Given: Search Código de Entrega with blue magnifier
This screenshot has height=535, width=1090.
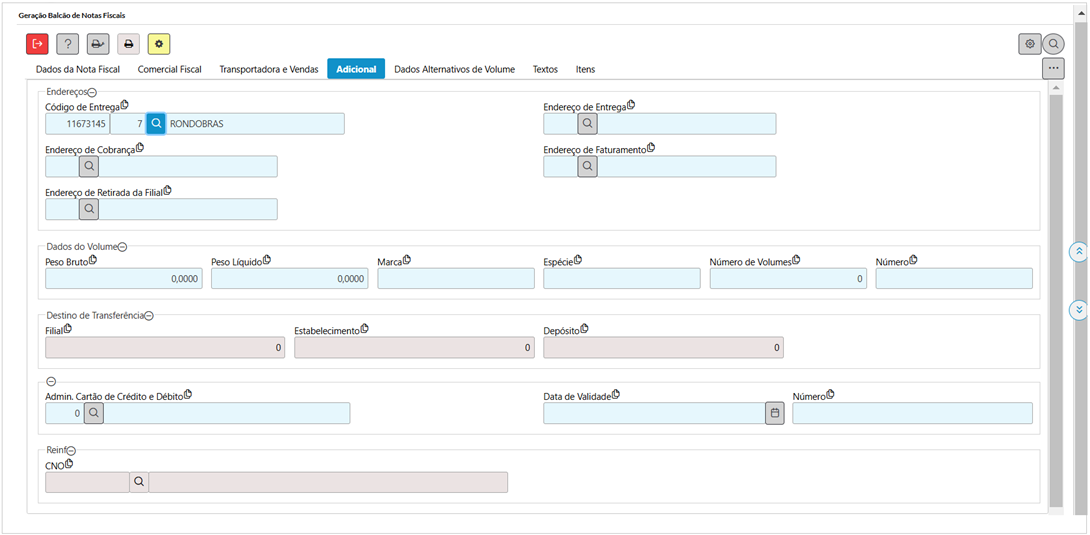Looking at the screenshot, I should click(x=157, y=123).
